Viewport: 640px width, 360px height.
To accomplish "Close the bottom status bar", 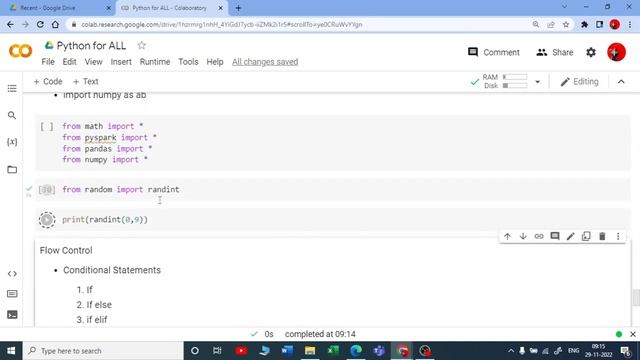I will coord(633,334).
